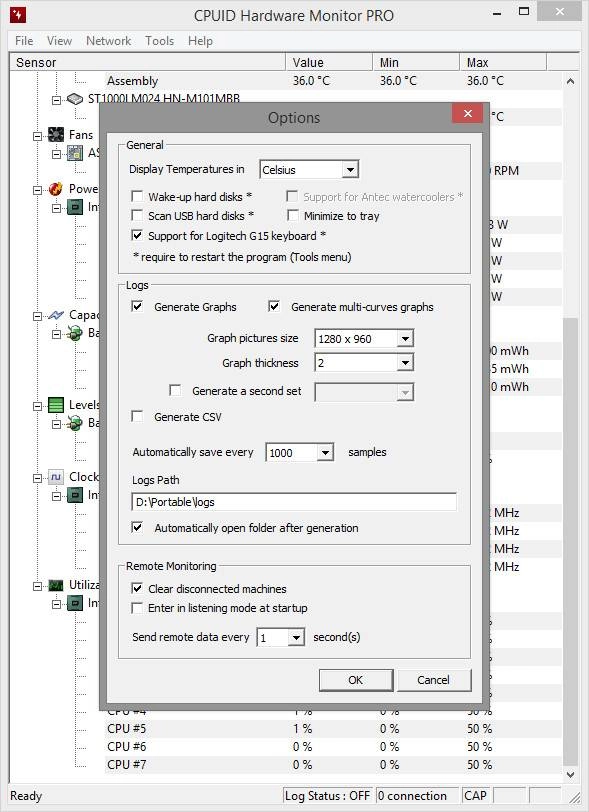Viewport: 589px width, 812px height.
Task: Click the processor chip icon under Powers
Action: pos(75,207)
